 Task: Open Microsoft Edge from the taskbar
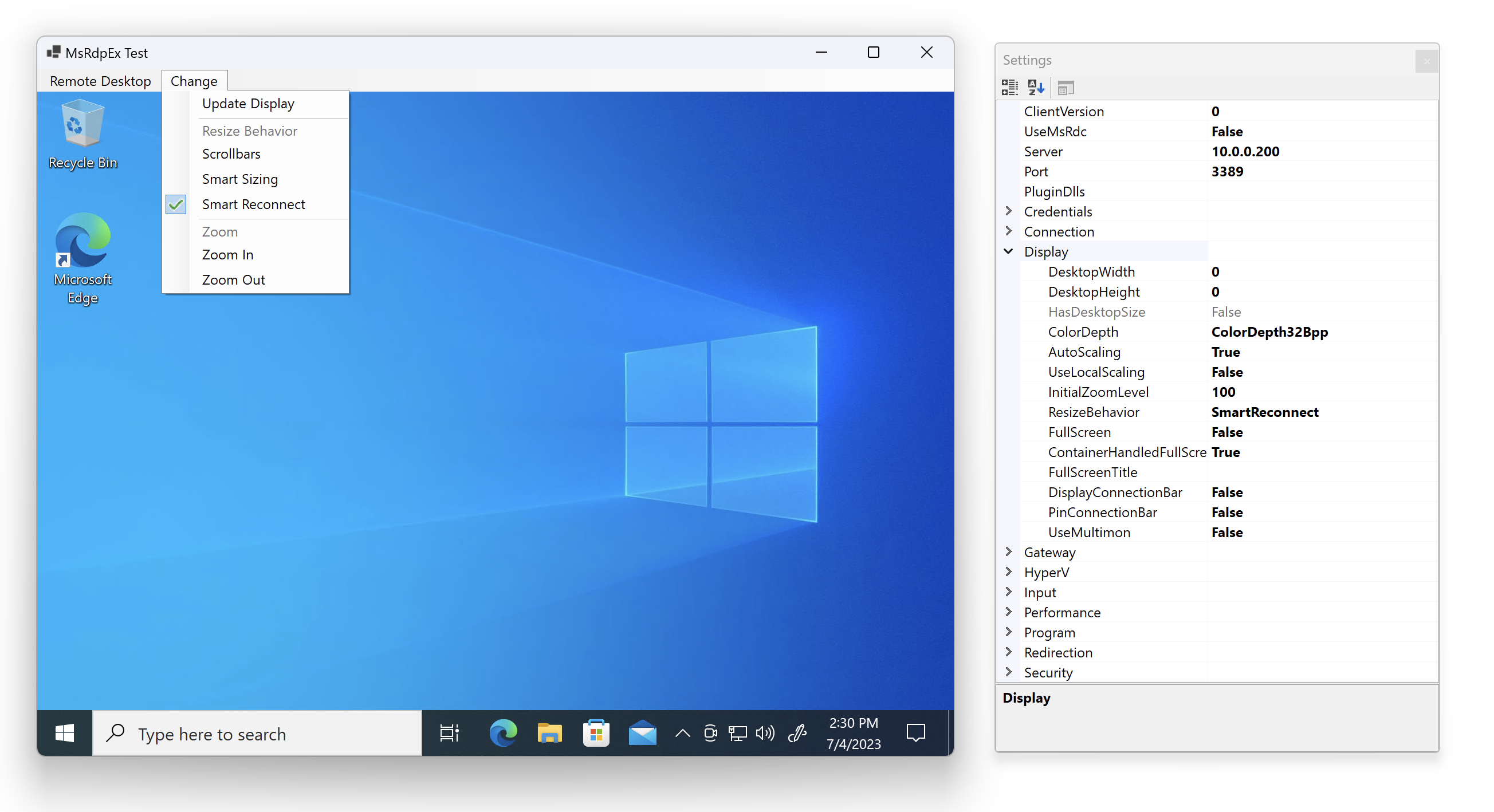tap(502, 733)
